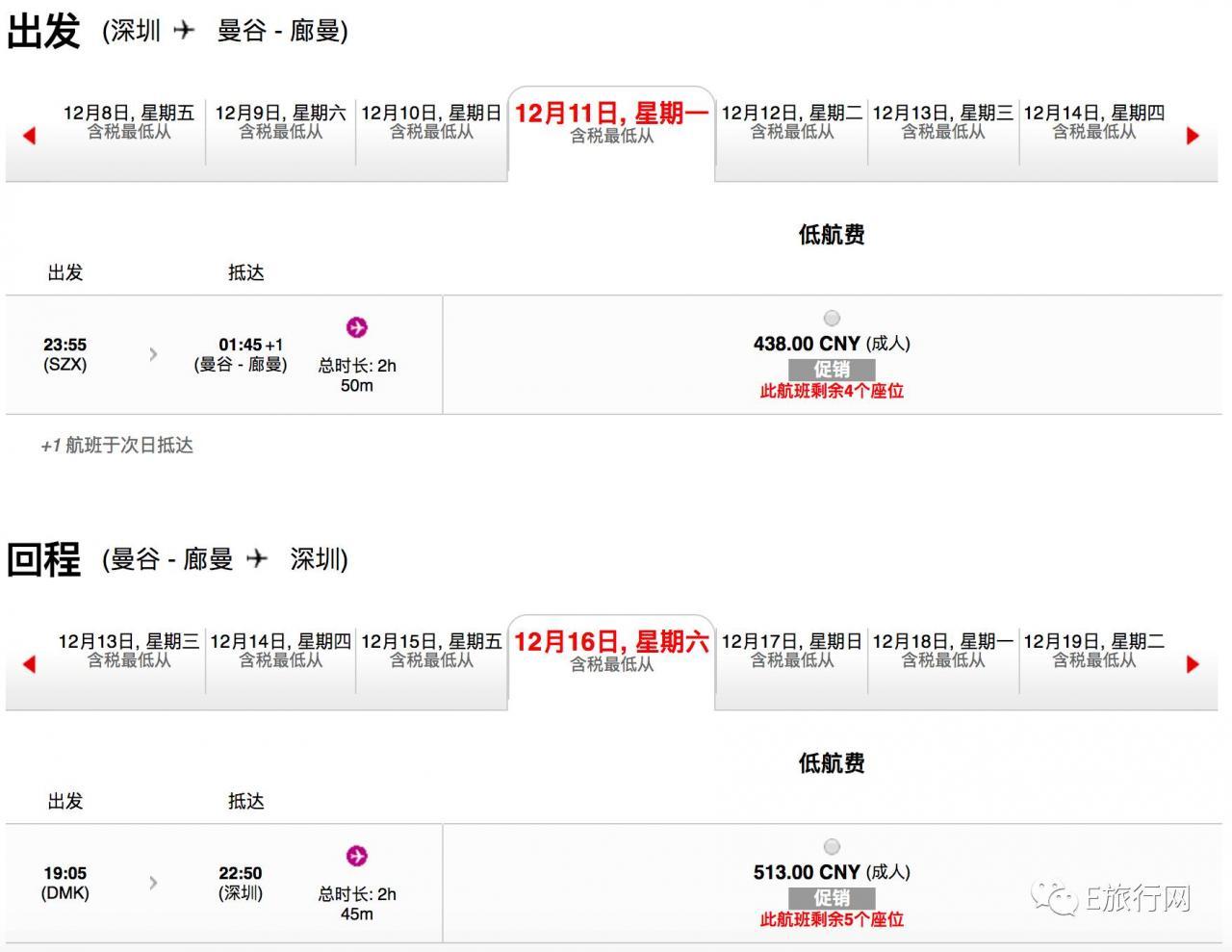
Task: Show later return dates with red right arrow
Action: 1193,664
